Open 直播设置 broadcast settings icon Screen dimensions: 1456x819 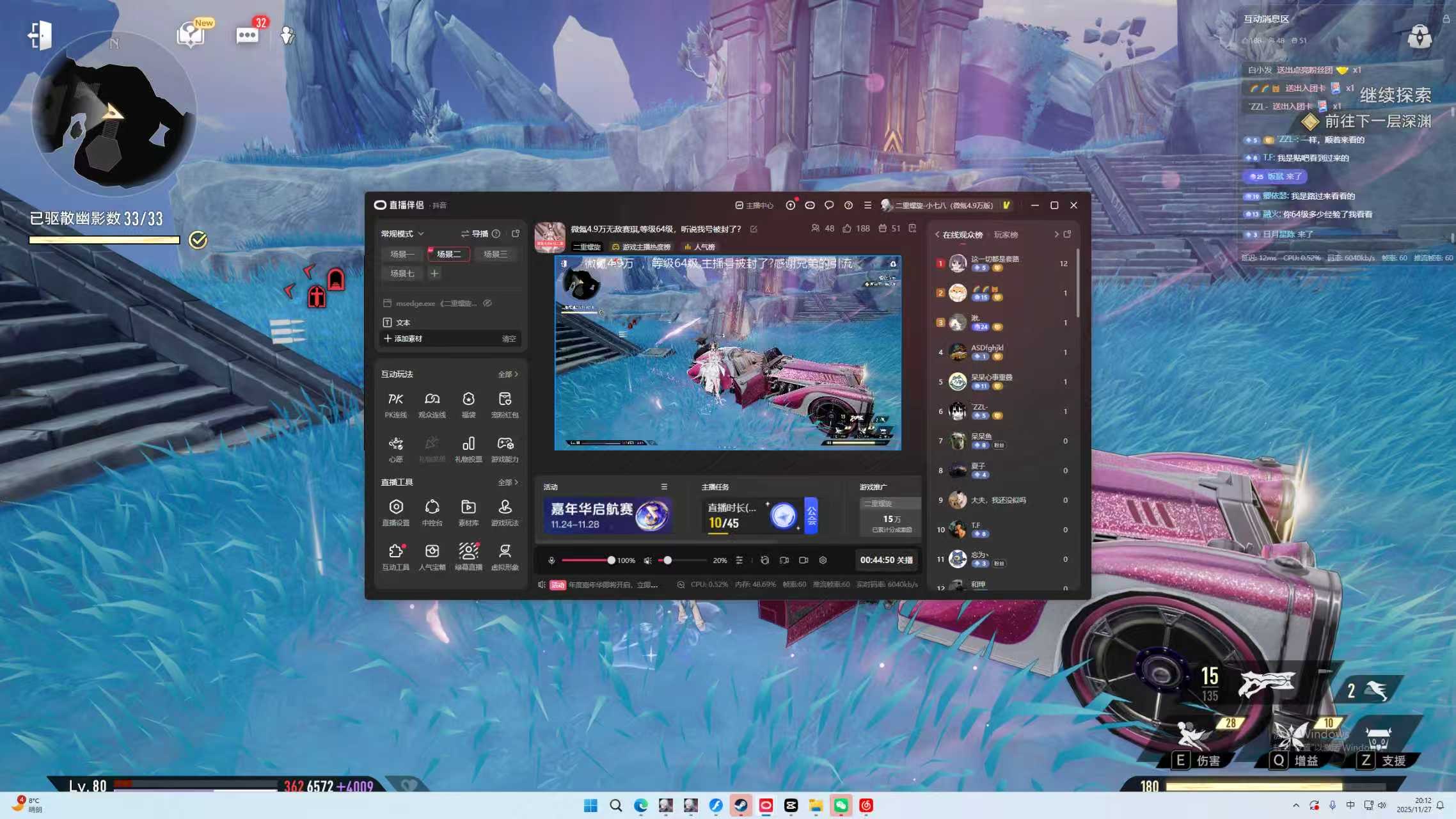click(x=395, y=513)
